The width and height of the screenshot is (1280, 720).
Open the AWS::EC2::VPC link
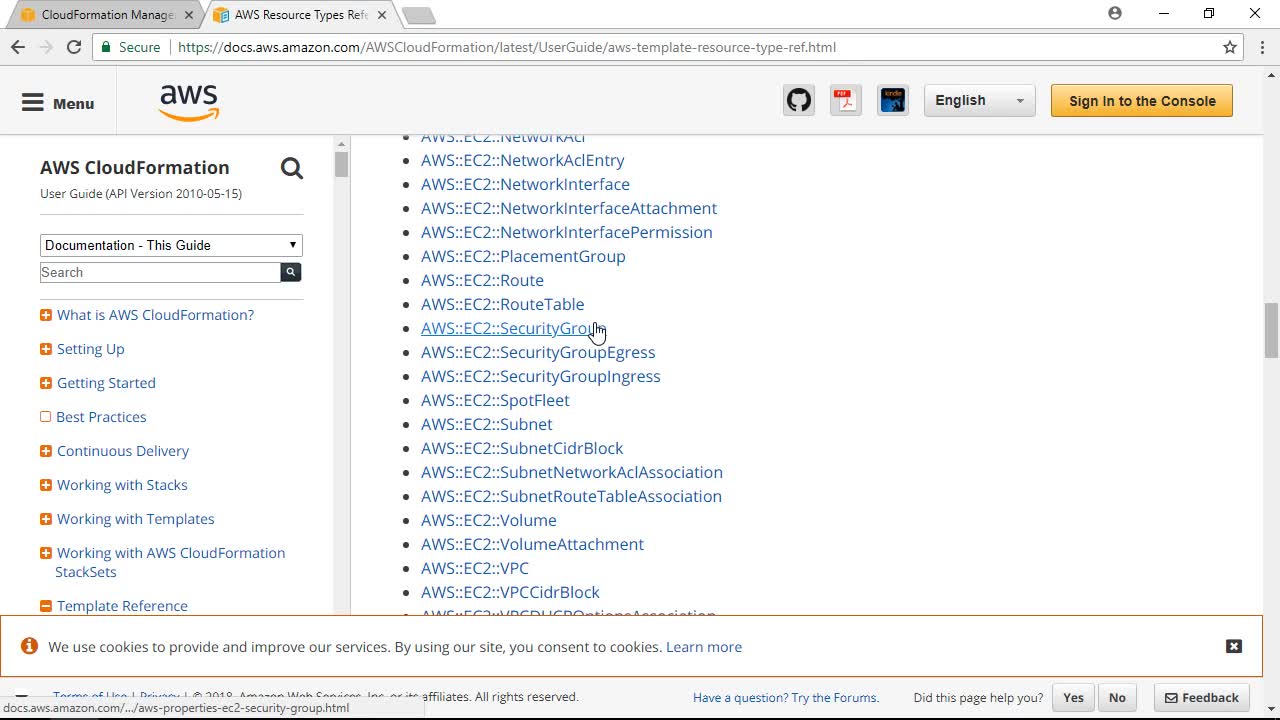click(475, 568)
